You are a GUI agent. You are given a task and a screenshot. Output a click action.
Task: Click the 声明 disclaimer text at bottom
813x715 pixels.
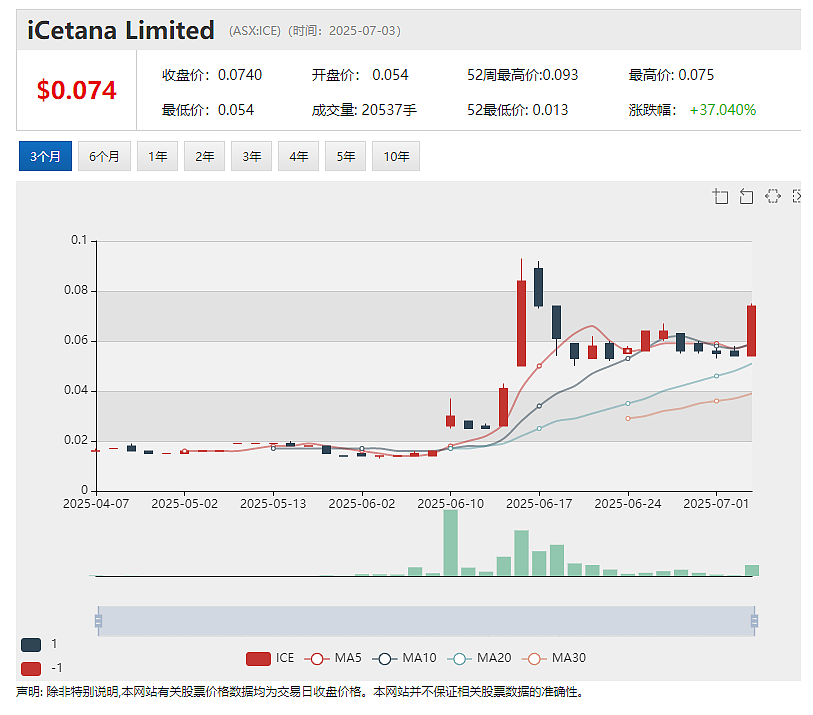tap(300, 692)
